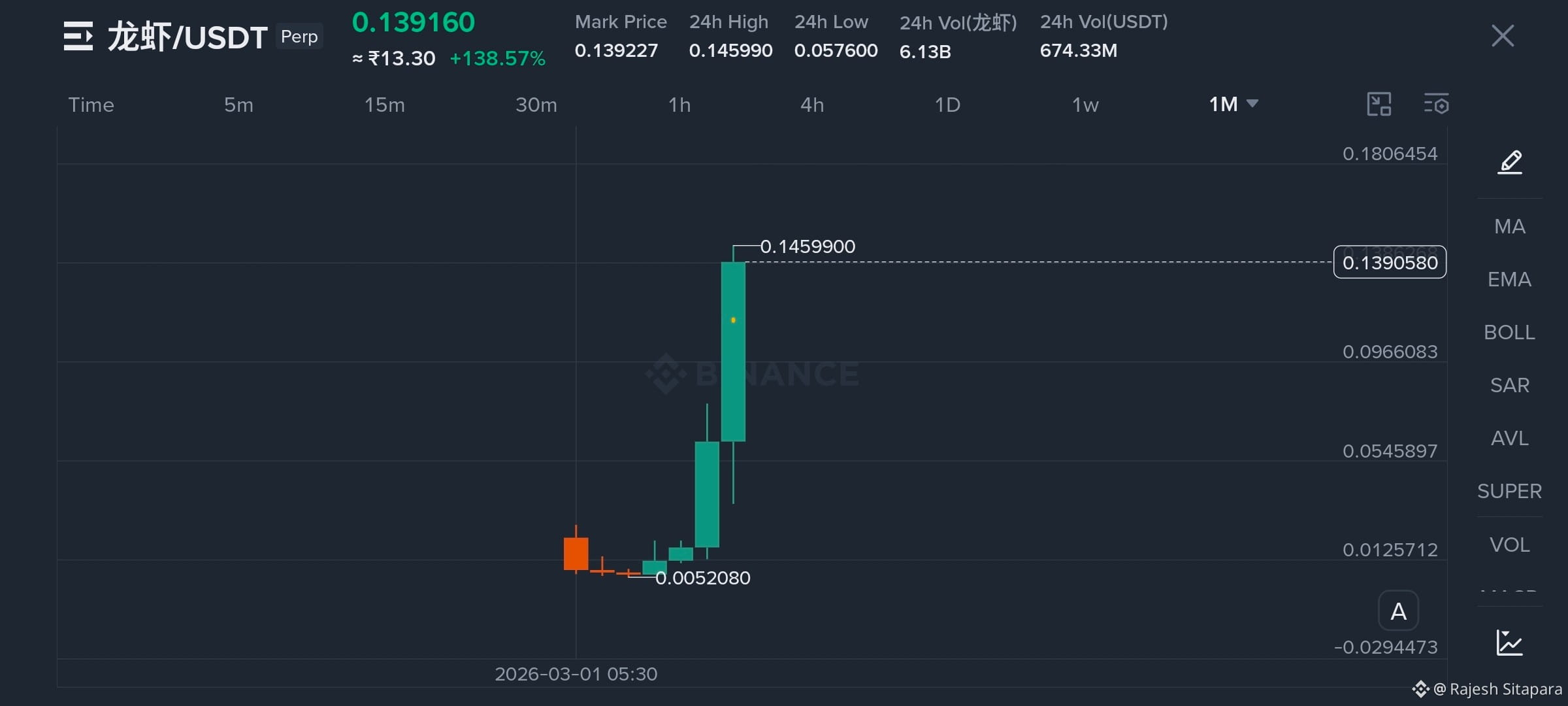
Task: Switch to the 15m timeframe
Action: [385, 105]
